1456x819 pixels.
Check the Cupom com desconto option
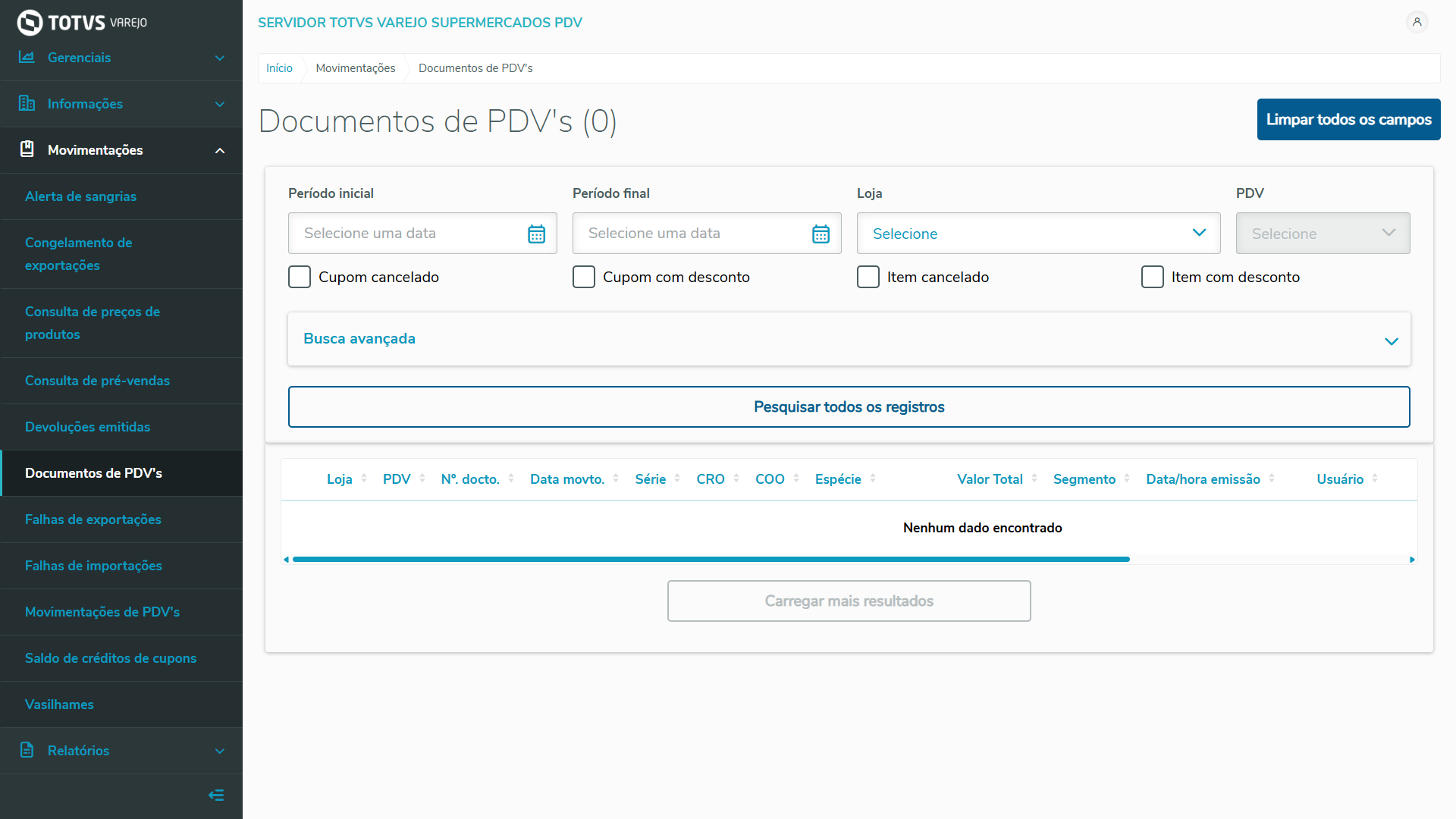point(584,277)
